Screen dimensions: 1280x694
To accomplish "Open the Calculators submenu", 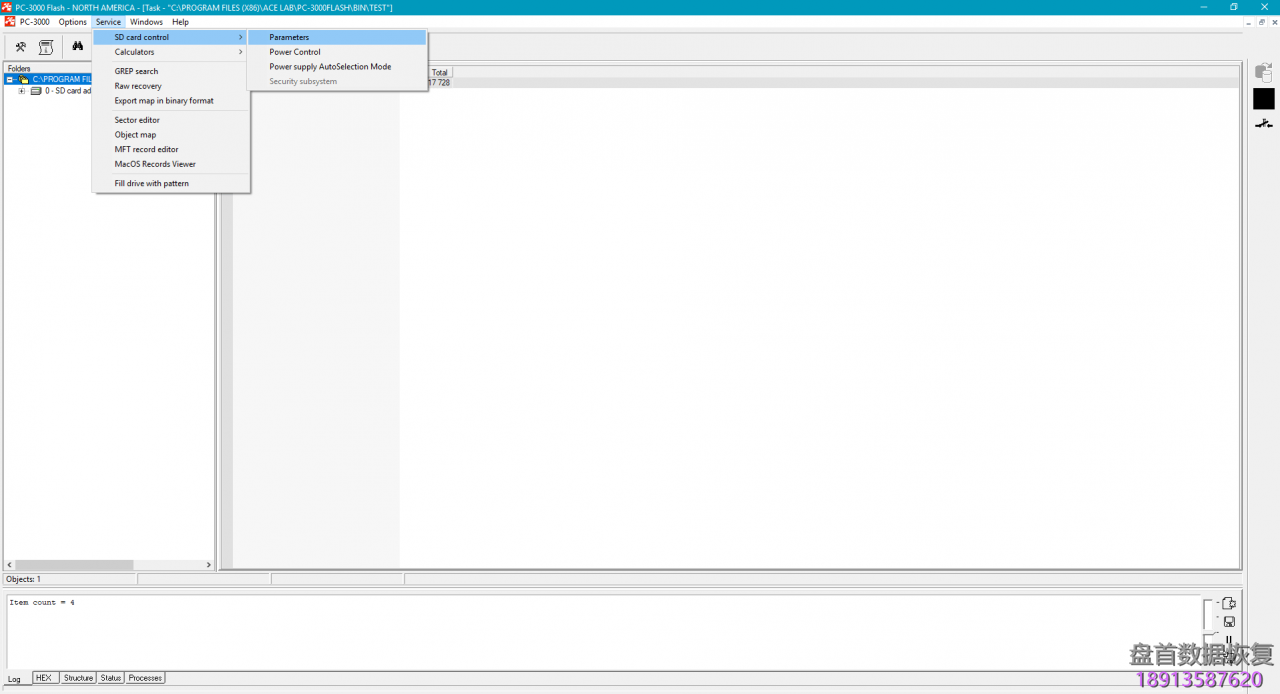I will (134, 52).
